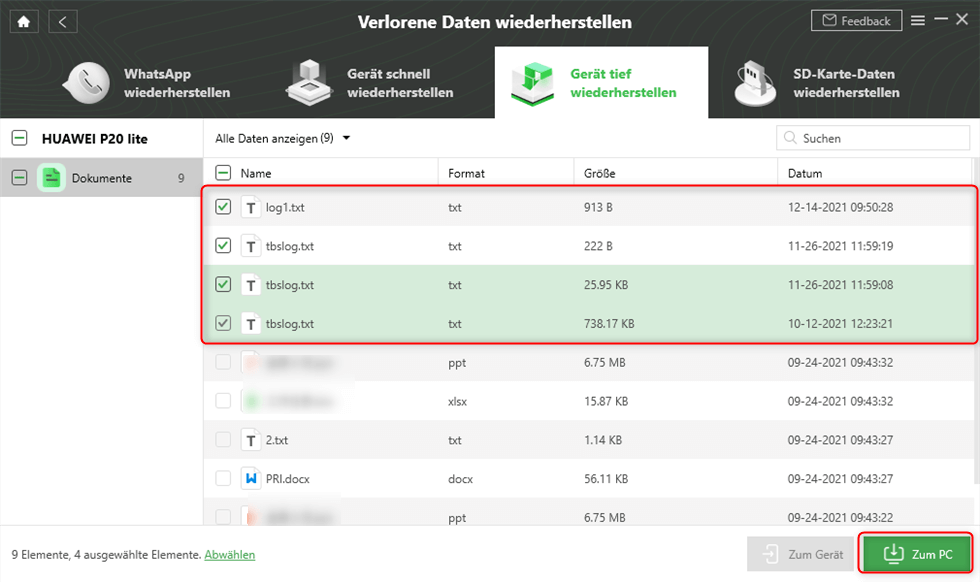980x582 pixels.
Task: Click the file icon of 738.17 KB tbslog.txt
Action: (x=251, y=324)
